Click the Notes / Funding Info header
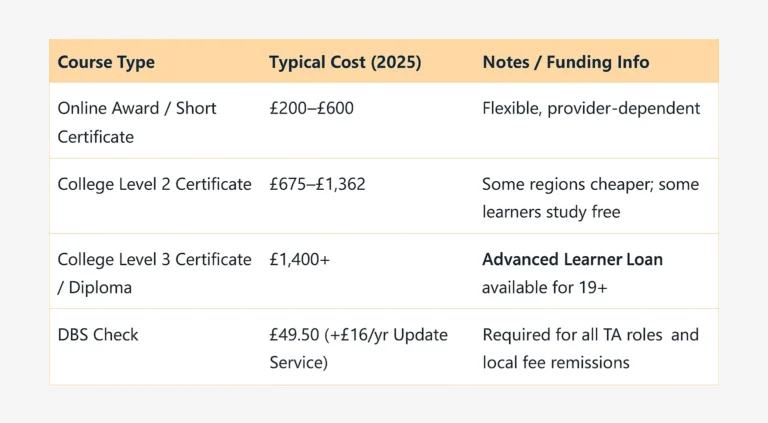 (565, 62)
